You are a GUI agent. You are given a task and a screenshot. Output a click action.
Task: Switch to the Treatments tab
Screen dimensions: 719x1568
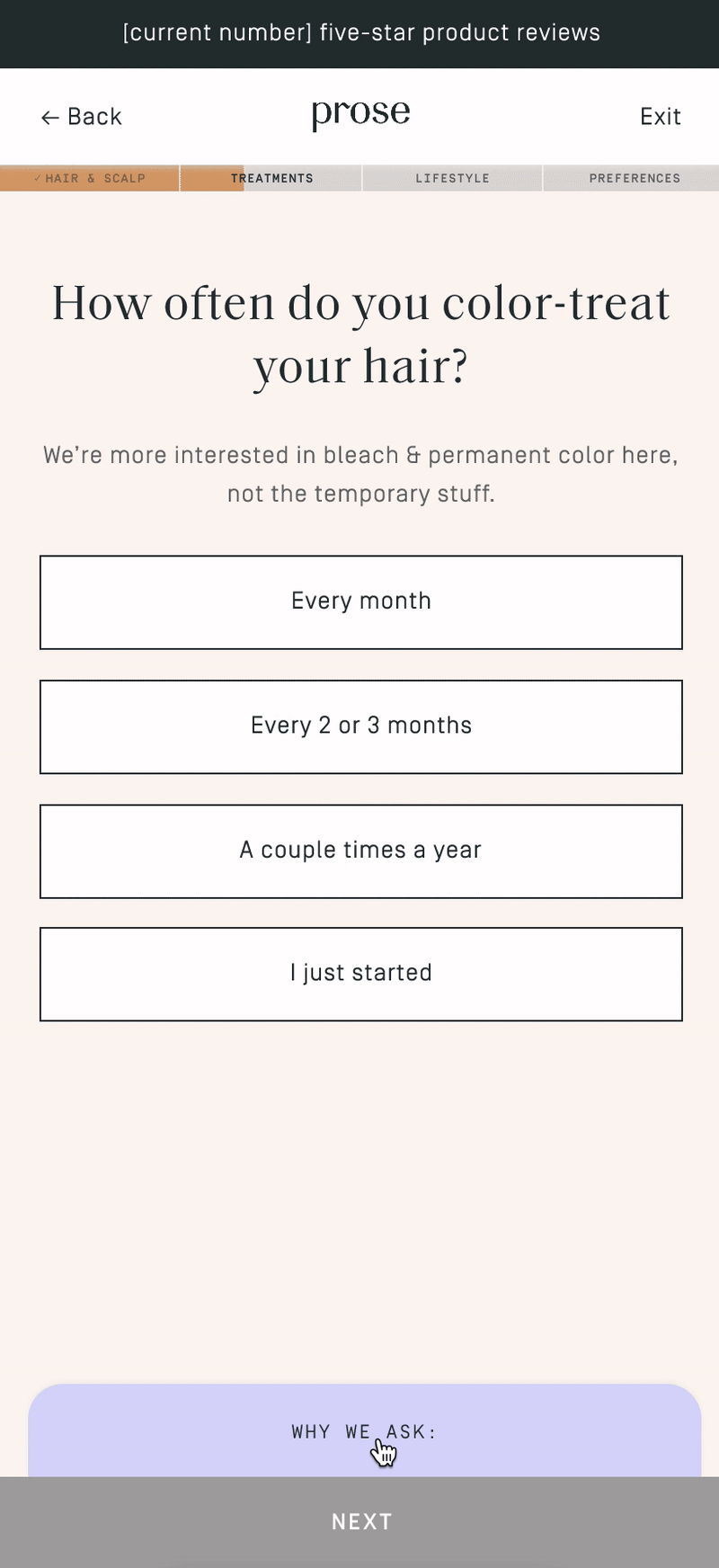click(x=271, y=178)
